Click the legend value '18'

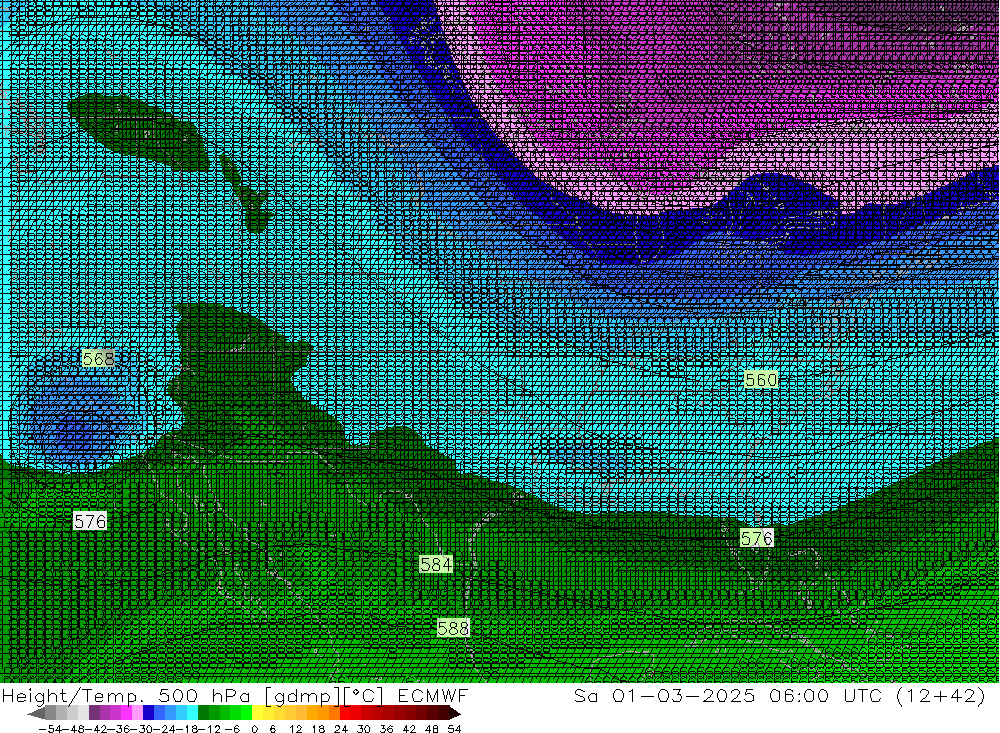pos(318,729)
